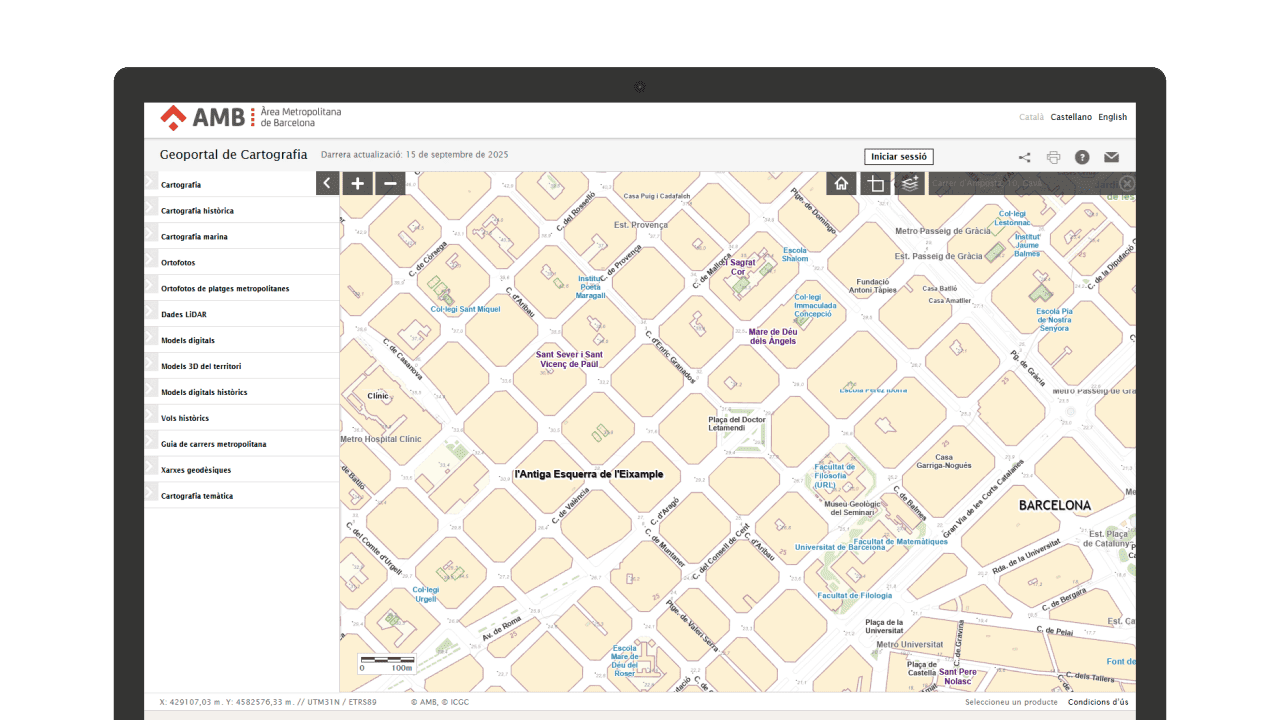This screenshot has width=1280, height=720.
Task: Select the Share icon in the header
Action: tap(1023, 156)
